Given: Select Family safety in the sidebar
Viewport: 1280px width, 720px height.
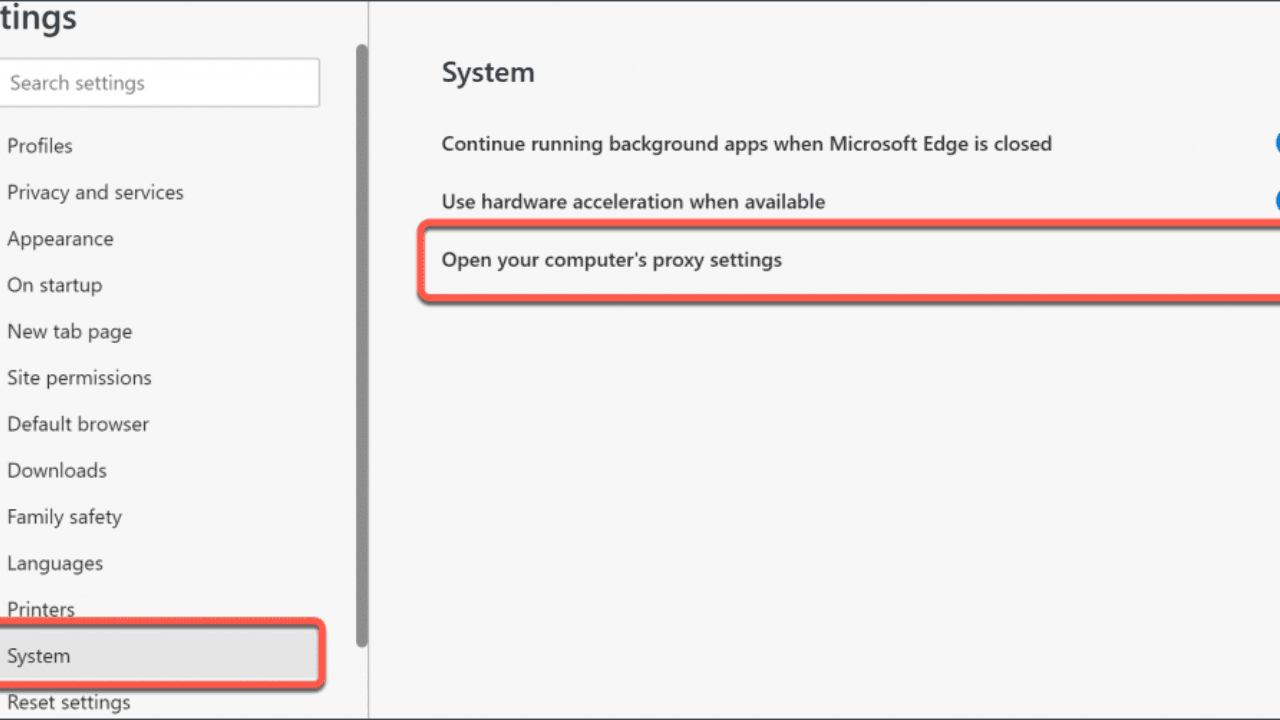Looking at the screenshot, I should click(x=64, y=517).
